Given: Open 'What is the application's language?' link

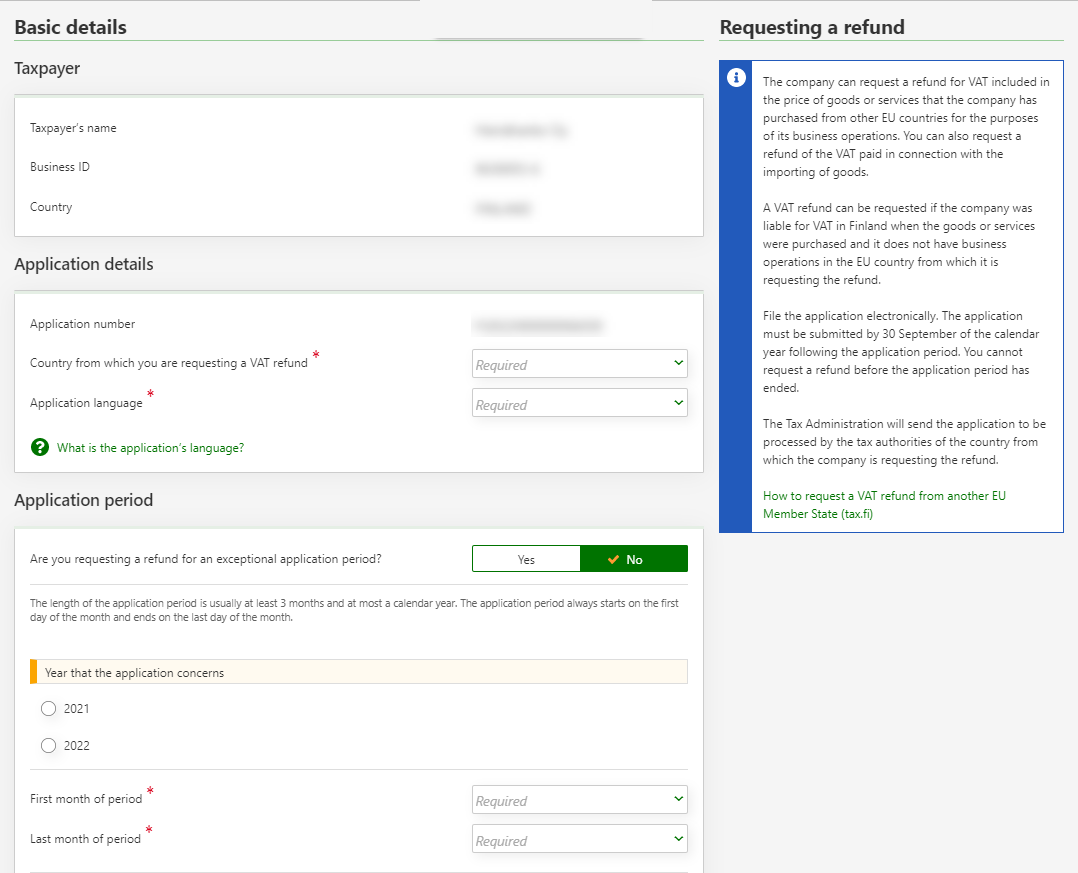Looking at the screenshot, I should [x=150, y=448].
